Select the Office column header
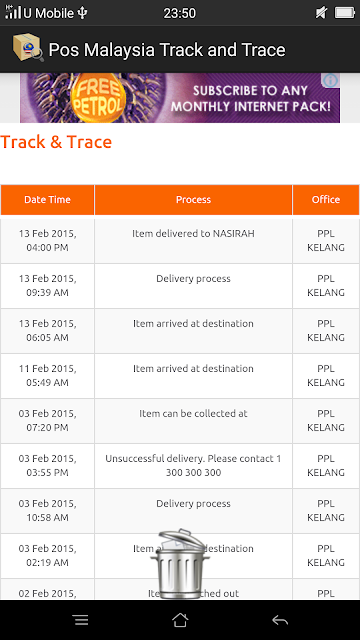 click(x=326, y=200)
